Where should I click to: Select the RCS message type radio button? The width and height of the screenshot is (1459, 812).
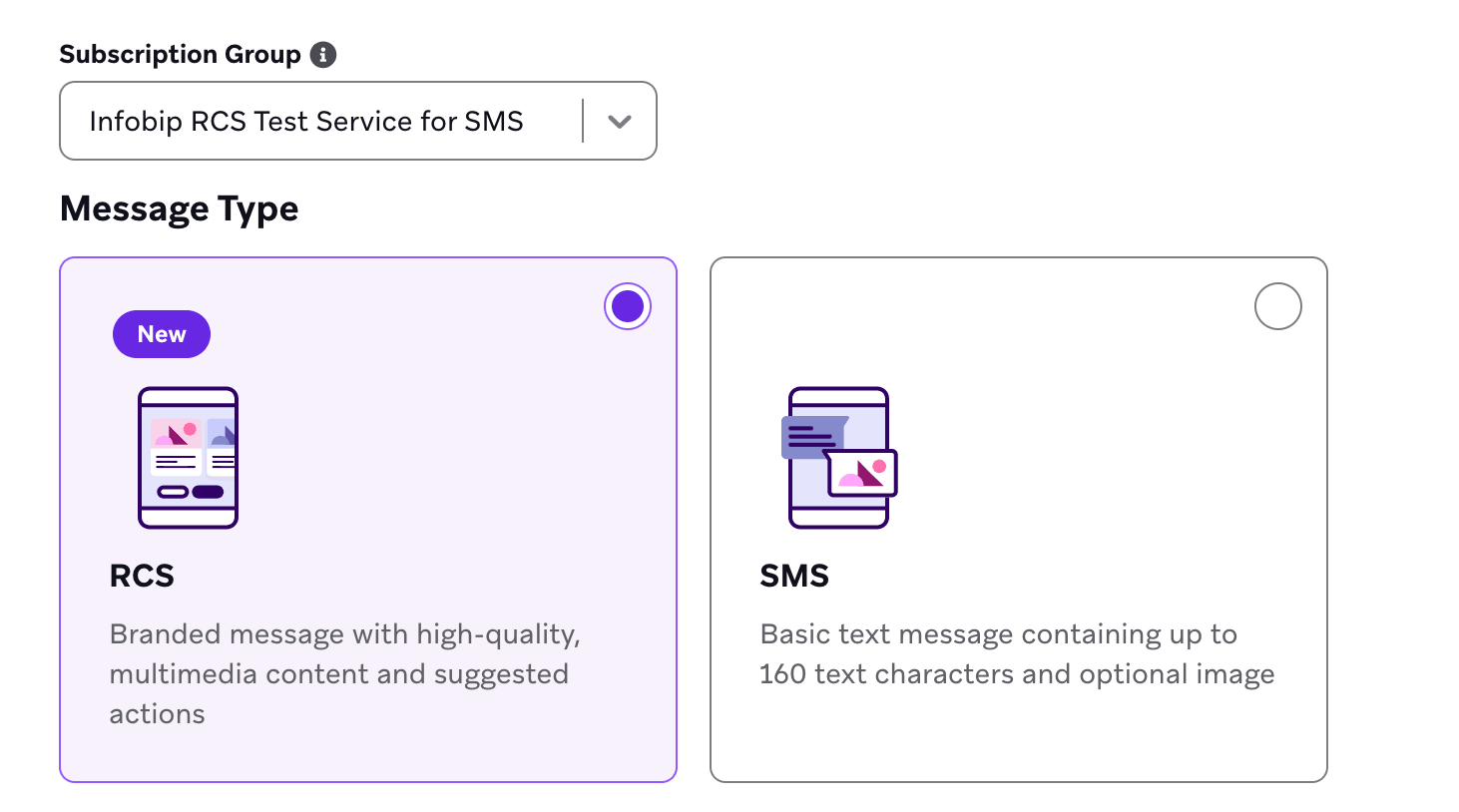click(x=627, y=305)
